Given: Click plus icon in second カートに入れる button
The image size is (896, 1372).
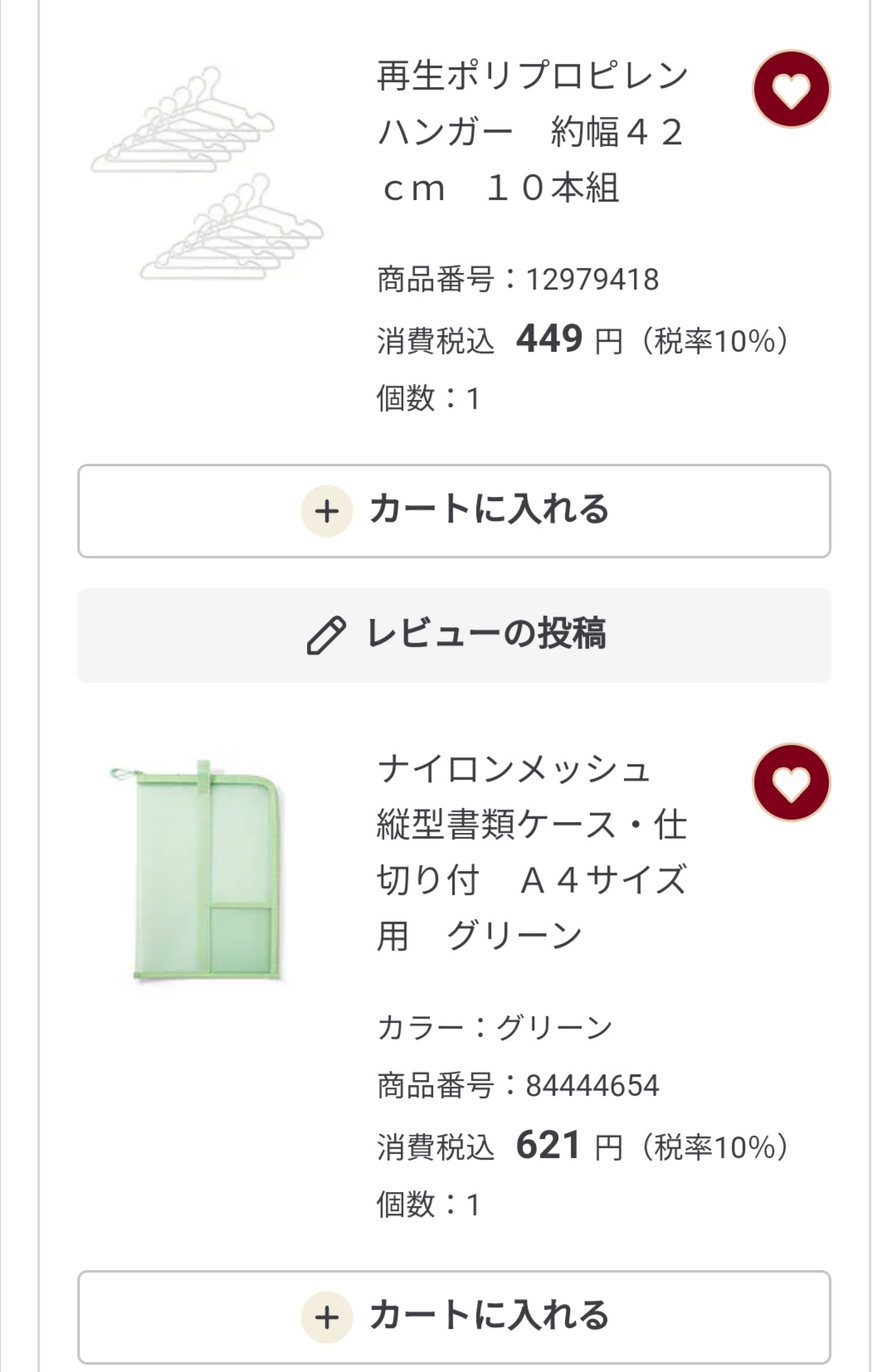Looking at the screenshot, I should coord(327,1317).
